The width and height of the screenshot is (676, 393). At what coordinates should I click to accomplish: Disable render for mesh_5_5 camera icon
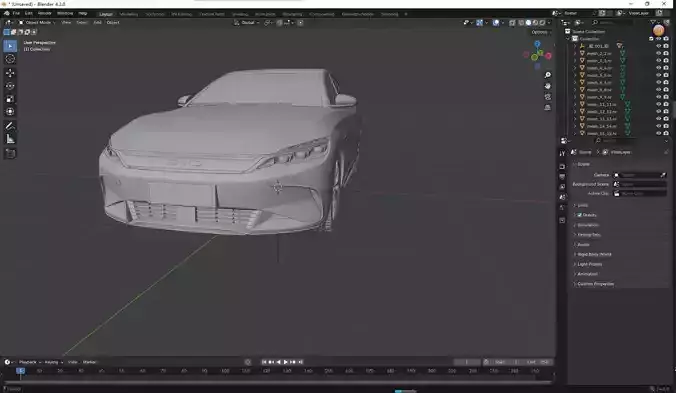(x=666, y=75)
